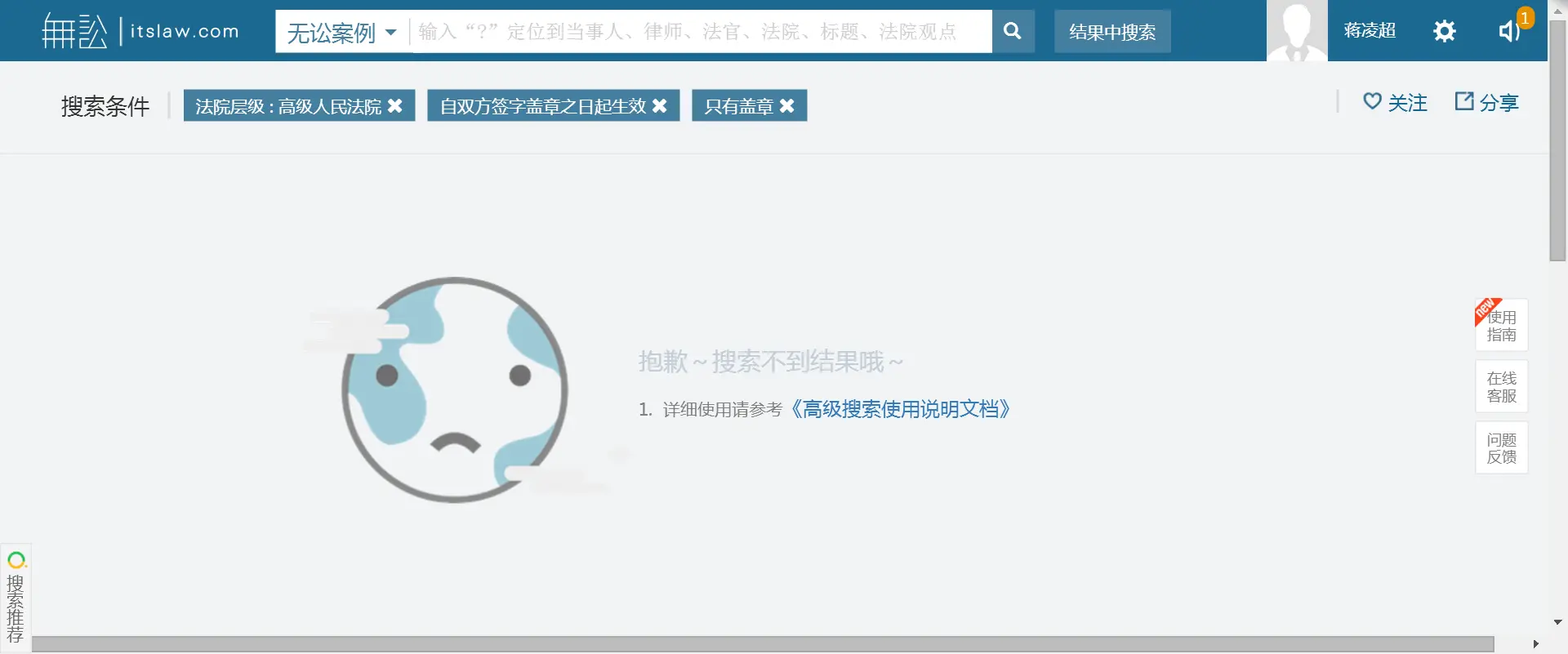Click the 抱歉~搜索不到结果哦~ message
Image resolution: width=1568 pixels, height=654 pixels.
click(x=770, y=362)
